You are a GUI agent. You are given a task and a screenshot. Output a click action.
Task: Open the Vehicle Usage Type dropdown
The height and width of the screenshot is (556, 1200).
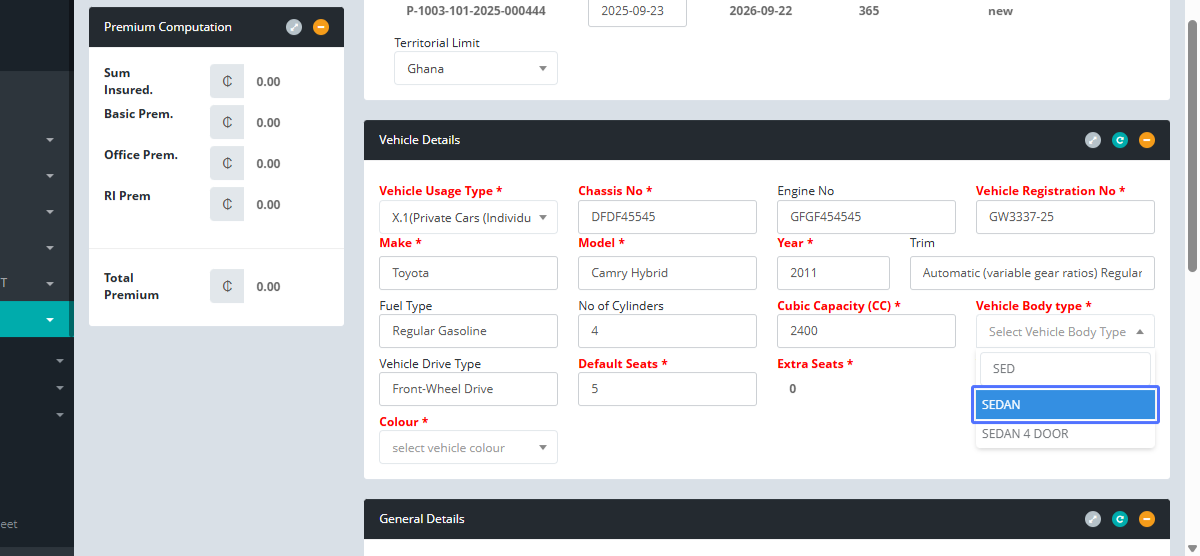point(468,217)
